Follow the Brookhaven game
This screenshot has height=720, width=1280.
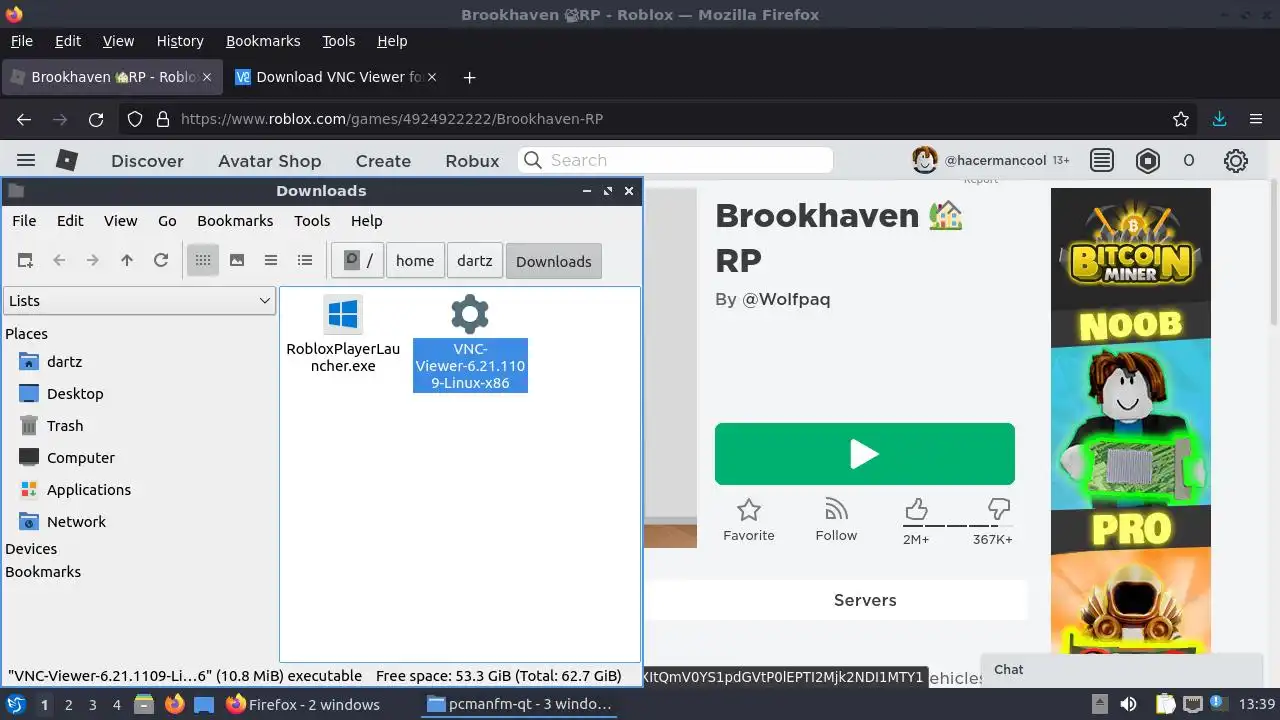click(x=836, y=520)
